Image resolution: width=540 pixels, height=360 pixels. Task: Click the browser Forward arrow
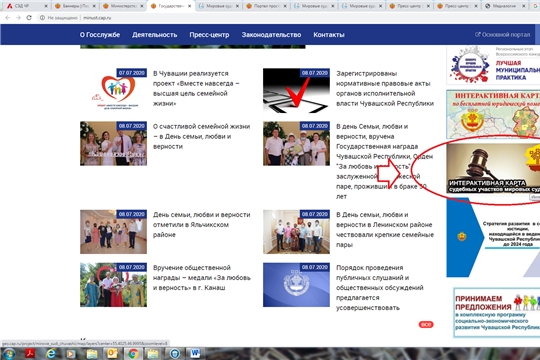pyautogui.click(x=18, y=18)
